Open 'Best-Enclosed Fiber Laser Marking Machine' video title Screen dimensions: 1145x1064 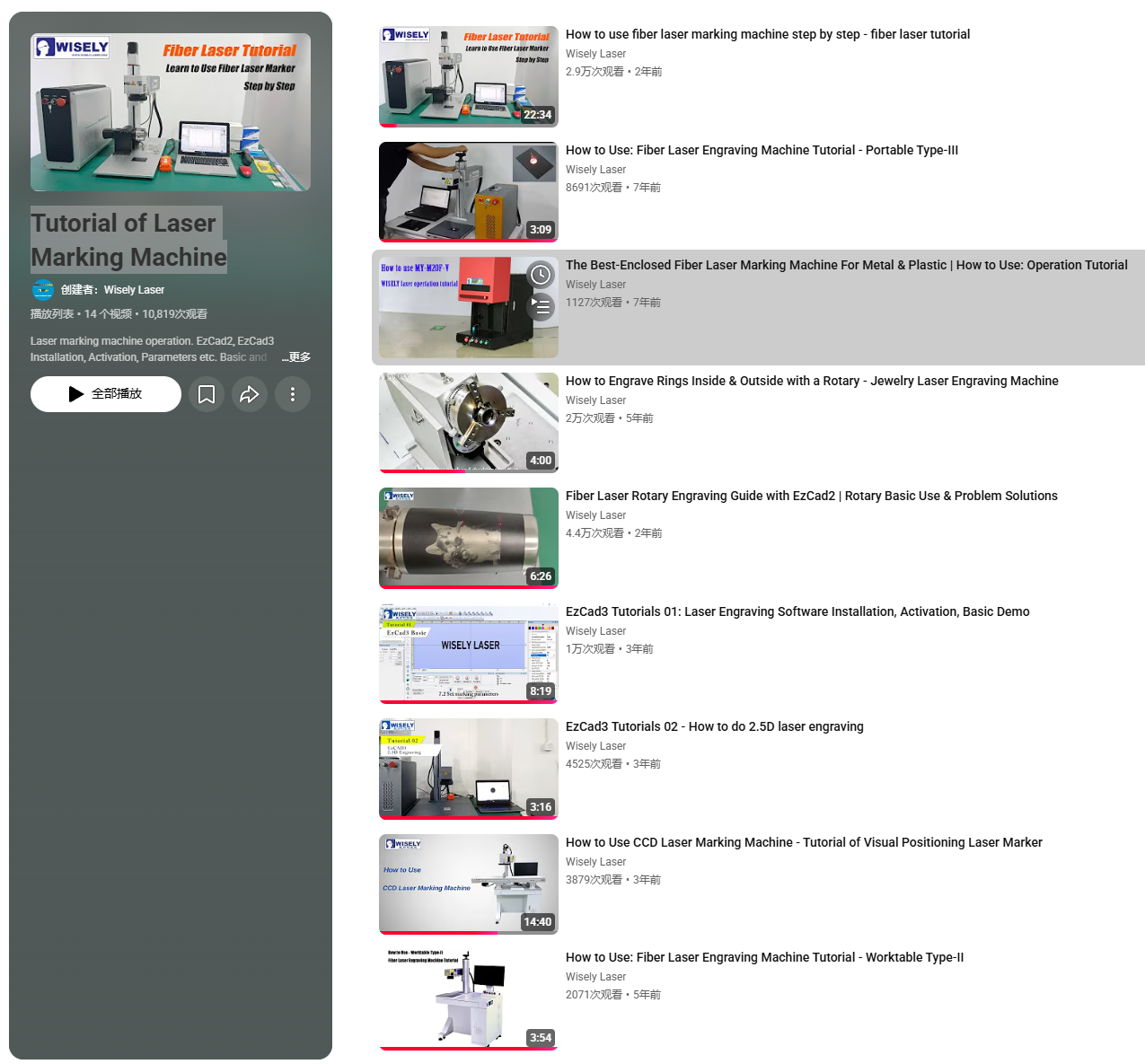pyautogui.click(x=847, y=265)
